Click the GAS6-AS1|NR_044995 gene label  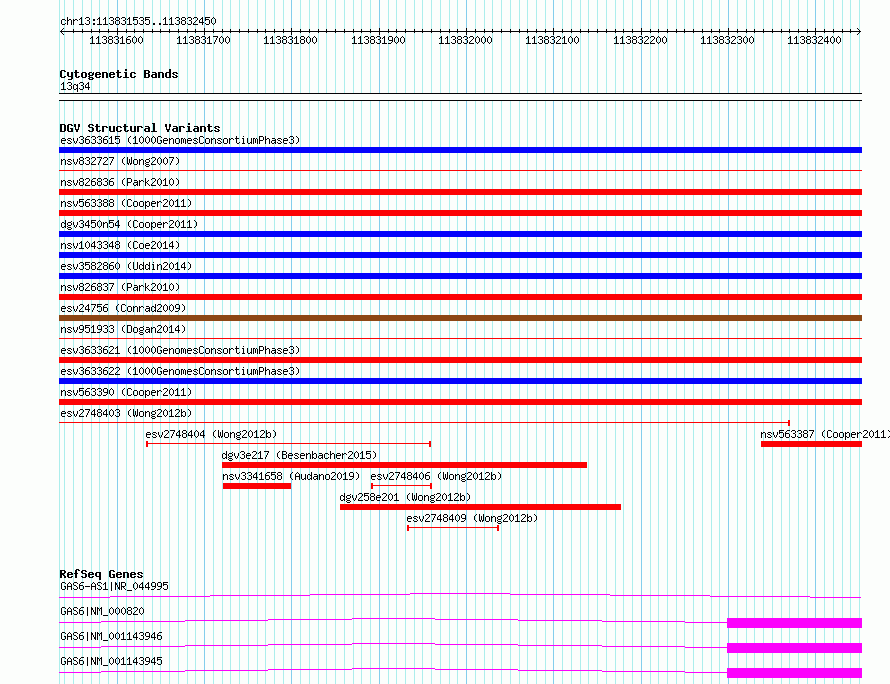pos(114,586)
